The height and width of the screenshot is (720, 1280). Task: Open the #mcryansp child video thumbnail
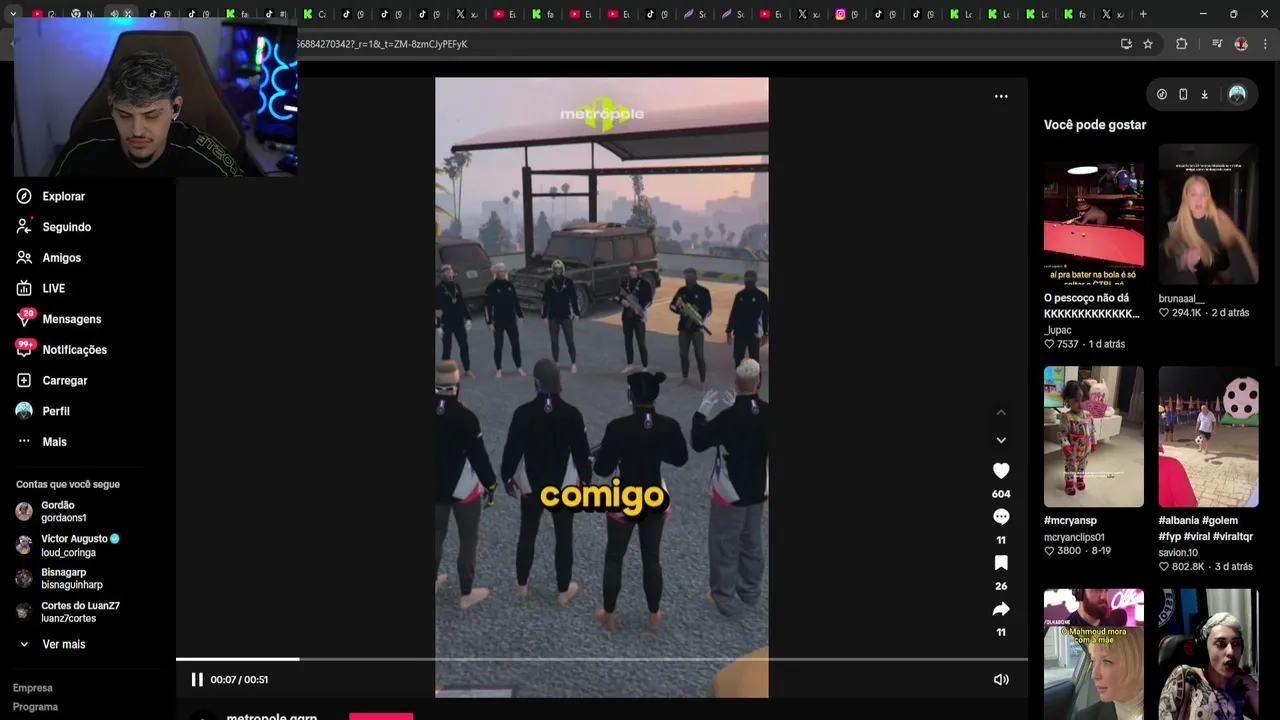tap(1094, 437)
